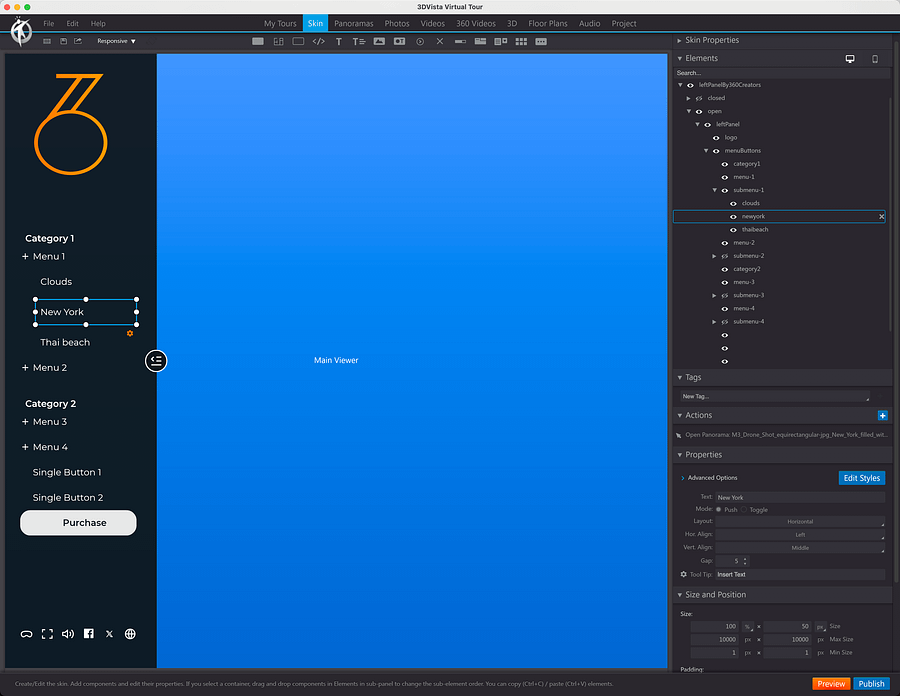Click the collapse menu circle button on left panel
The image size is (900, 696).
tap(156, 361)
